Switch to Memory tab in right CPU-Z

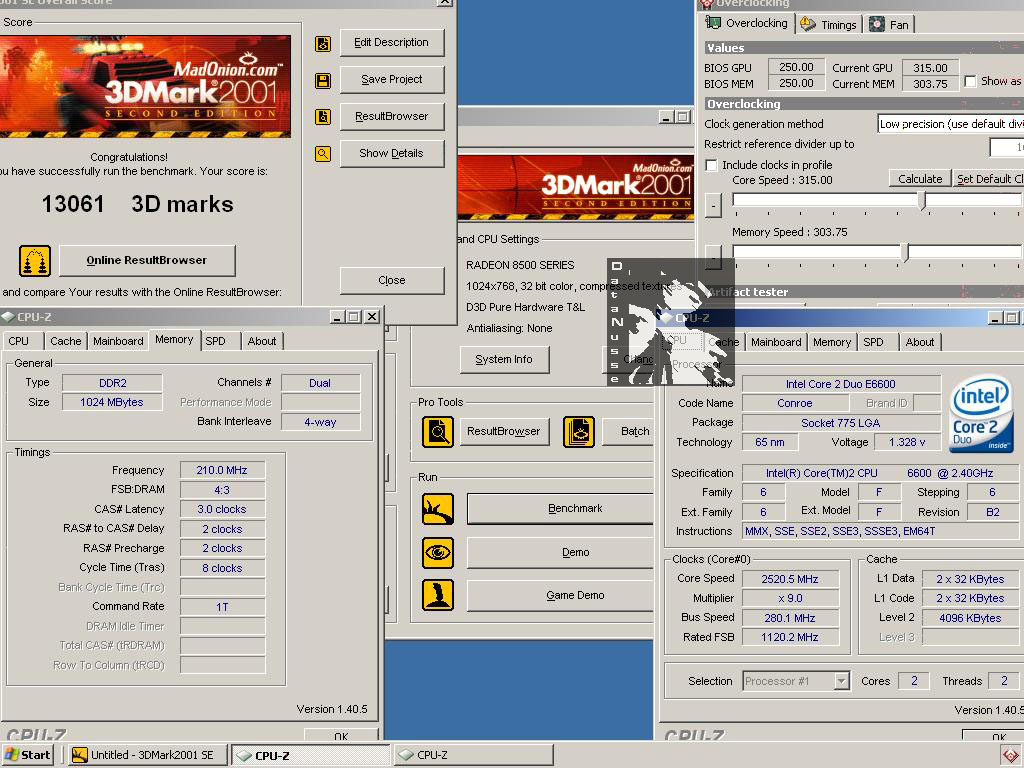click(832, 342)
